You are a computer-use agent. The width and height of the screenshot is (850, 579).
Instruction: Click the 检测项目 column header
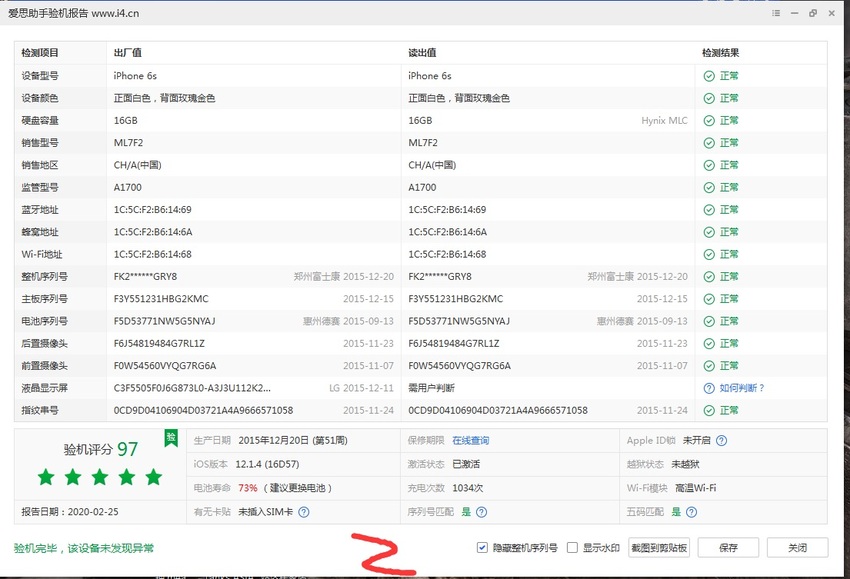coord(40,53)
